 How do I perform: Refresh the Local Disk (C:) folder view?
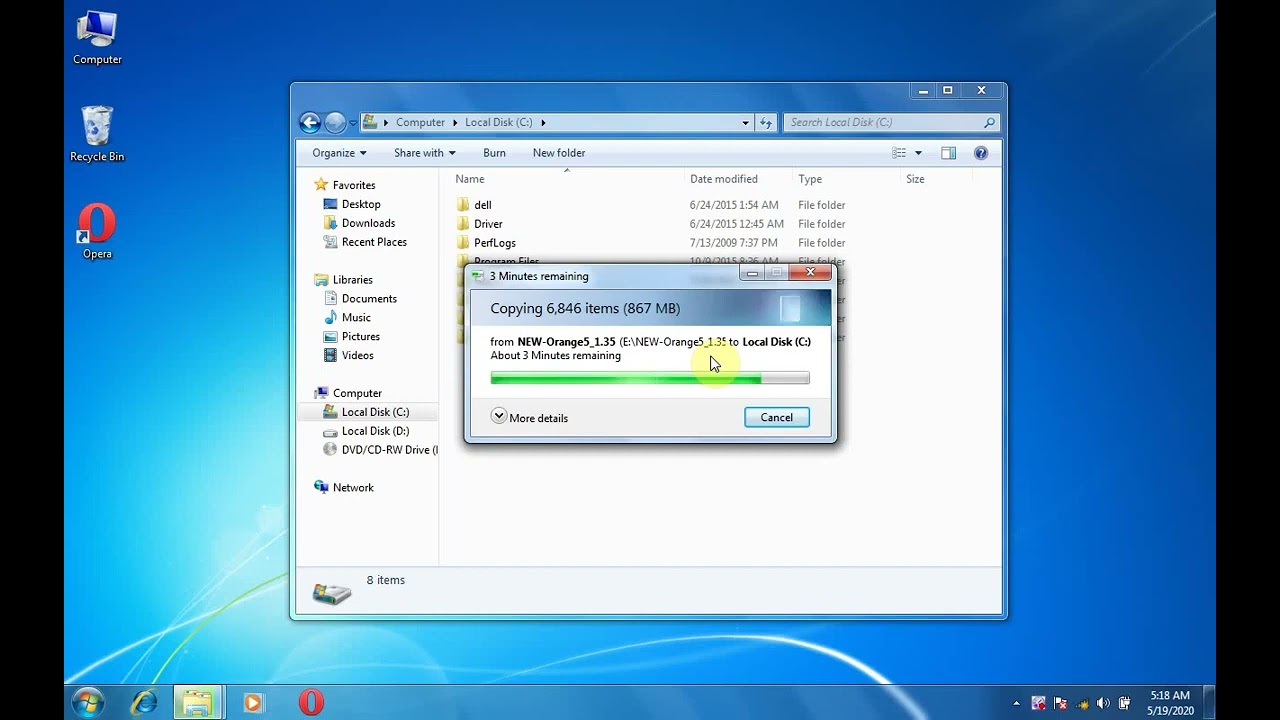click(x=766, y=123)
